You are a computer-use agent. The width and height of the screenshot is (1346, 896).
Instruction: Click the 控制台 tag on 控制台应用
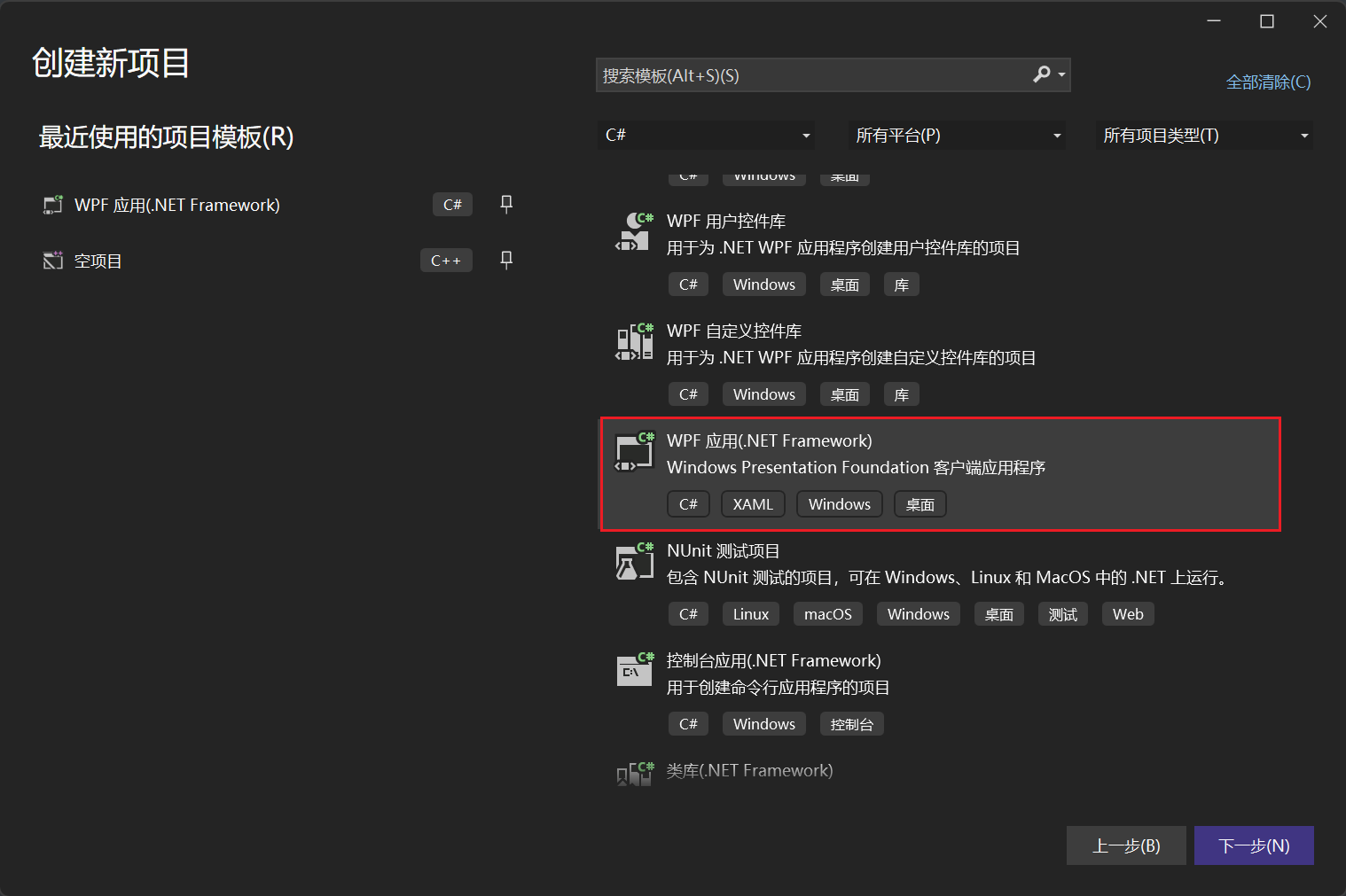point(852,724)
